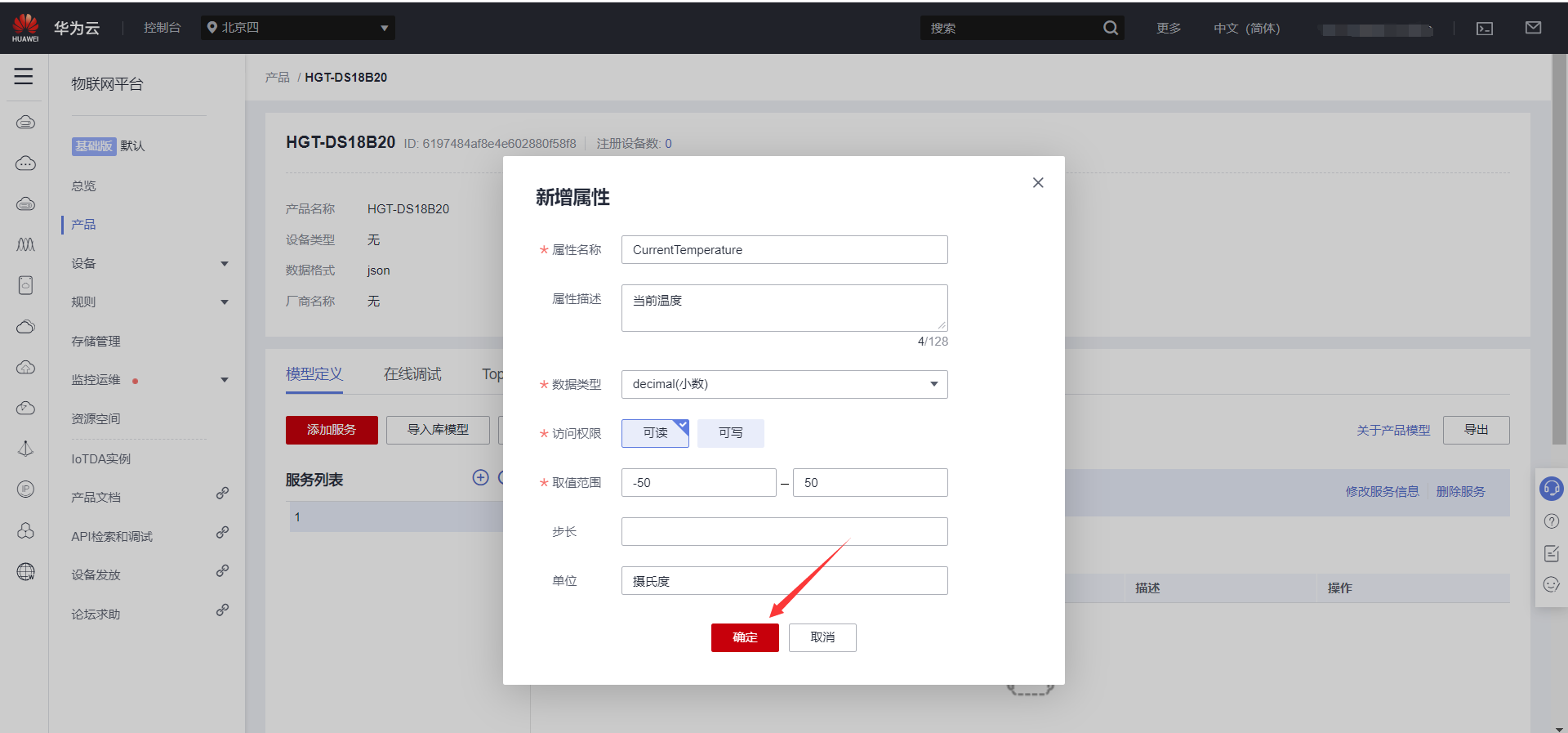Select 可写 access permission
Viewport: 1568px width, 733px height.
(x=731, y=433)
